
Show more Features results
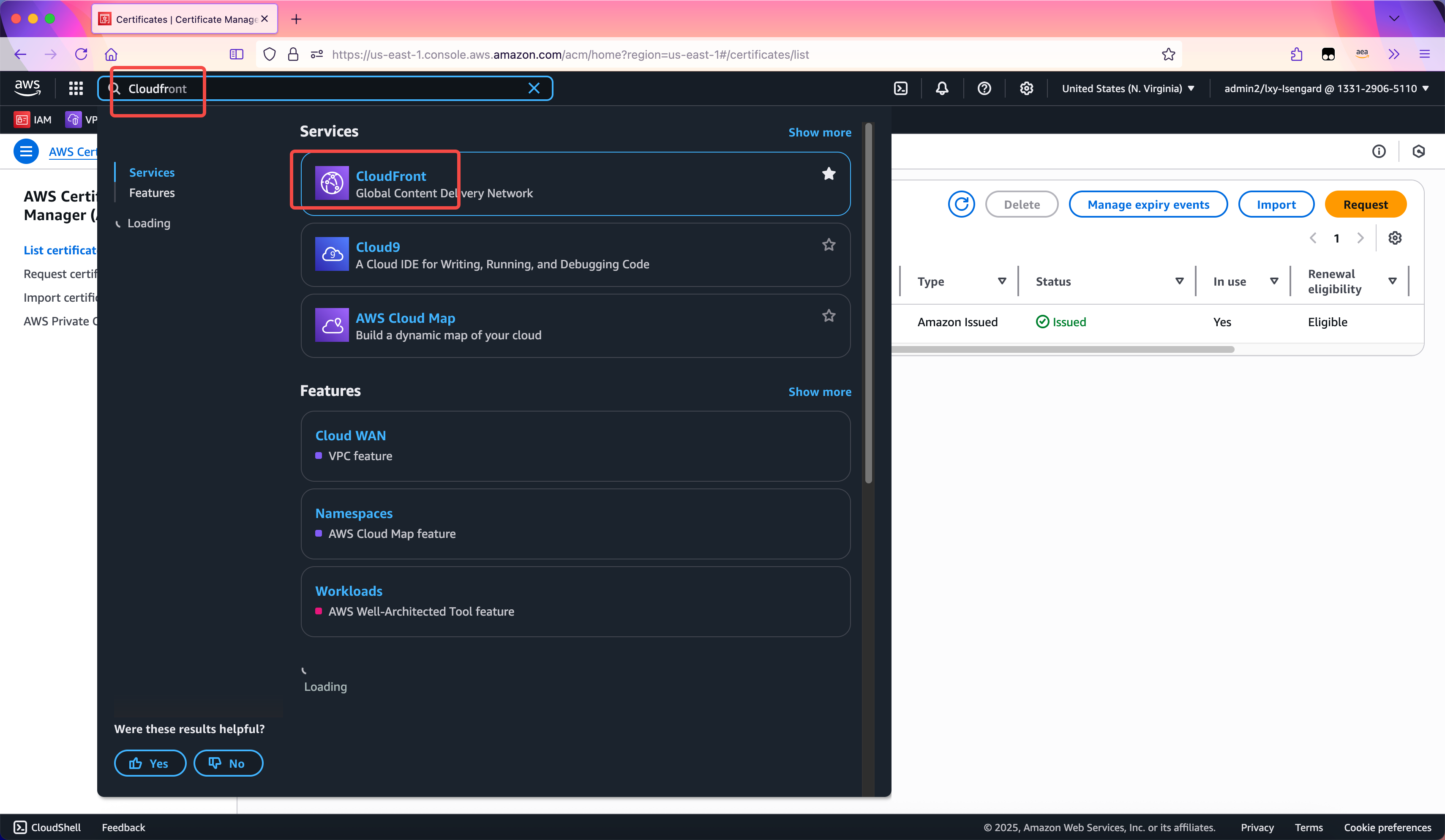819,392
